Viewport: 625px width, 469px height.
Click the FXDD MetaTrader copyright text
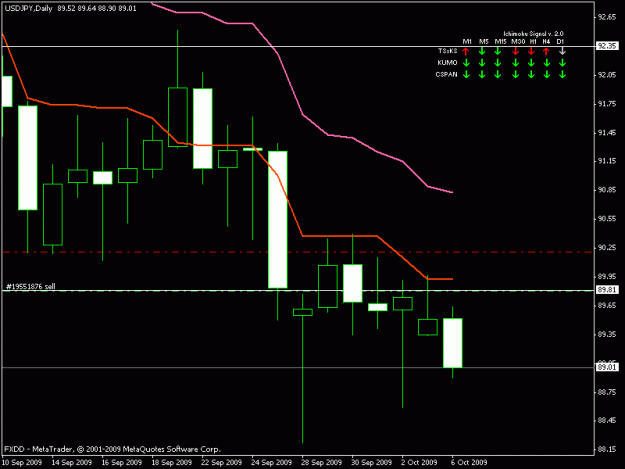(112, 449)
